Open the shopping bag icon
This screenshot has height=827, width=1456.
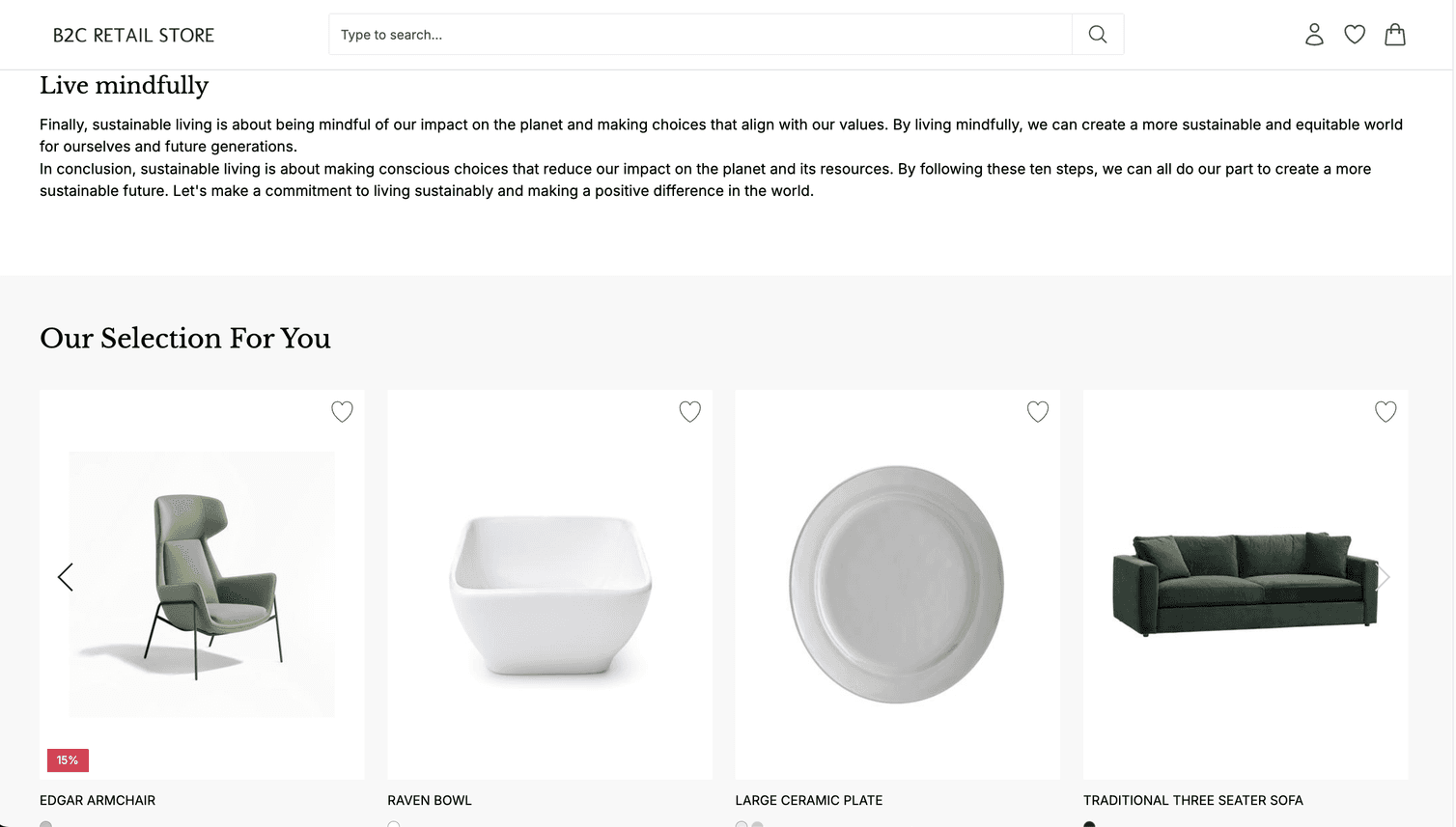click(x=1394, y=34)
